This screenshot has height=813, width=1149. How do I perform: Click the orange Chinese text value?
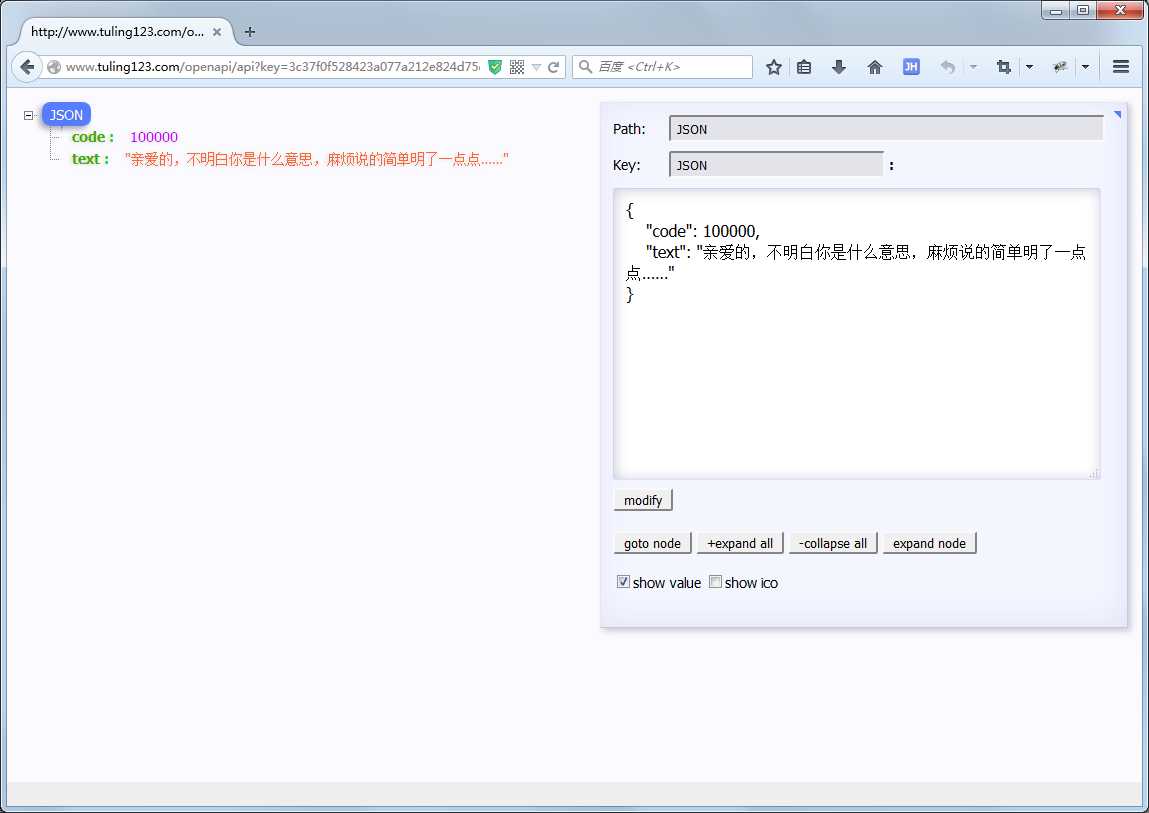317,159
